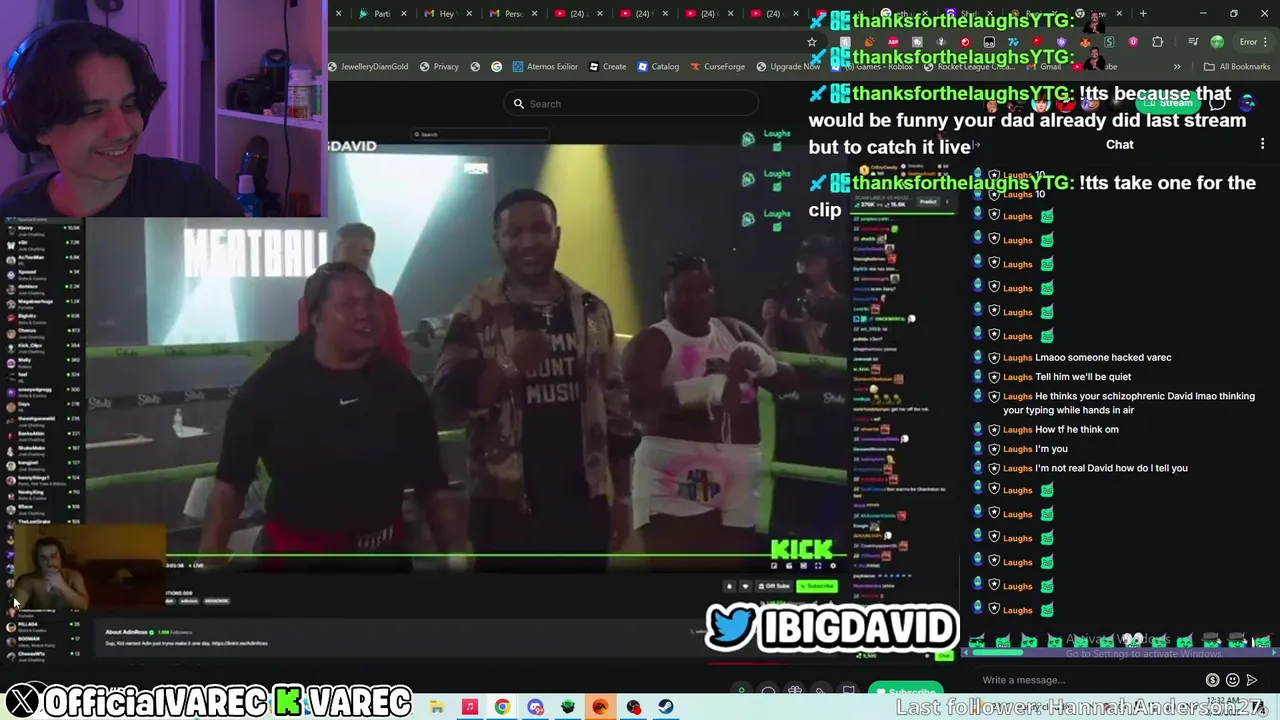Click the heart follow button under the video
The height and width of the screenshot is (720, 1280).
tap(744, 586)
